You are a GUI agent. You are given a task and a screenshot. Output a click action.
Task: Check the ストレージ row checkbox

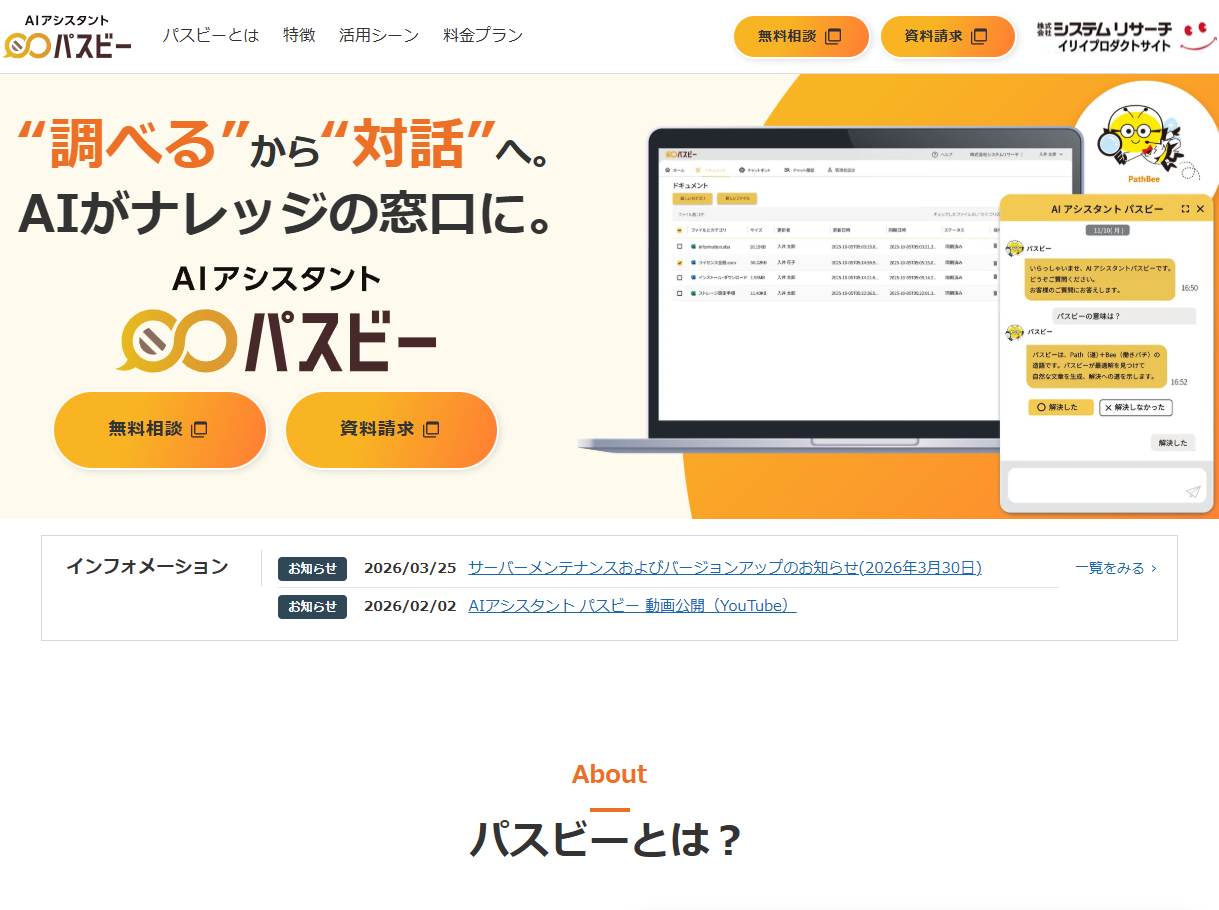[x=679, y=293]
